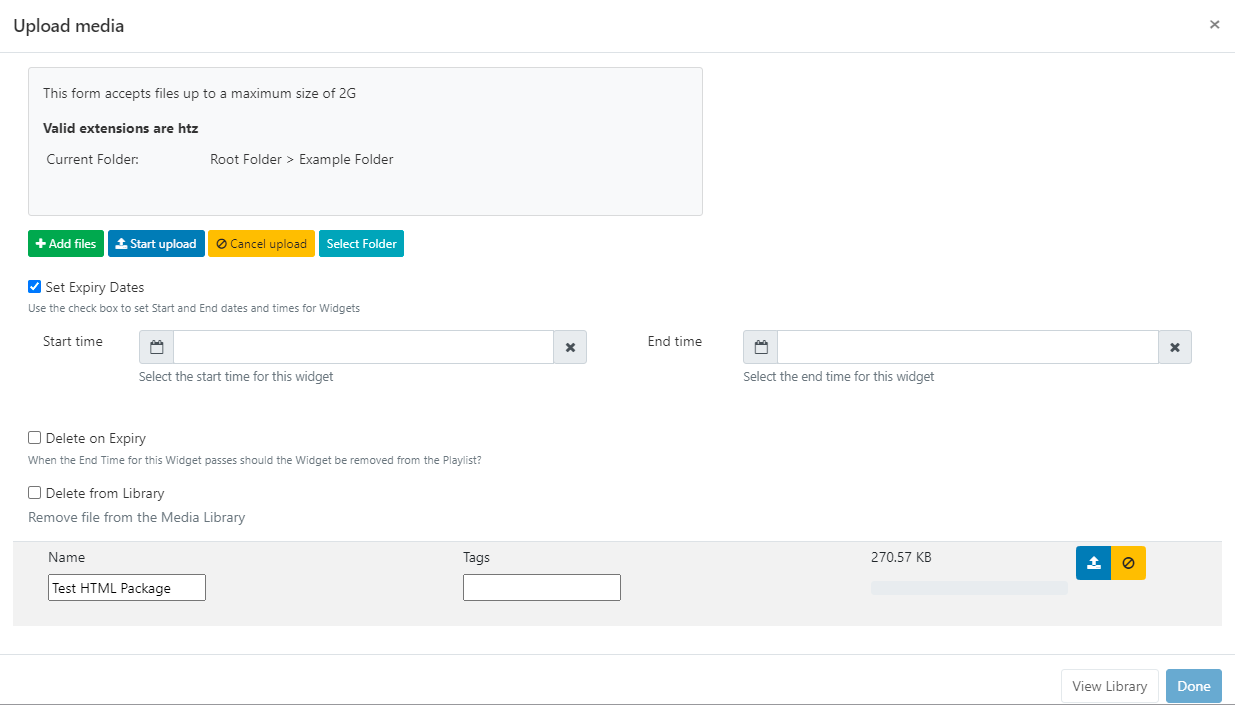Clear the Start time with X icon
This screenshot has width=1235, height=705.
pos(570,347)
